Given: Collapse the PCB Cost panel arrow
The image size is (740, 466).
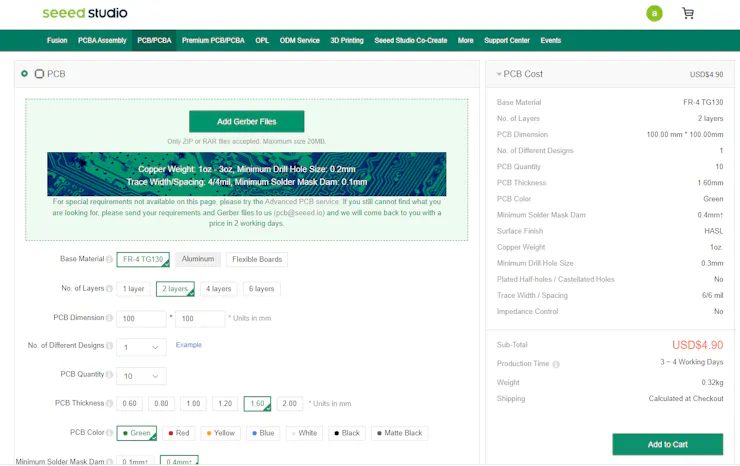Looking at the screenshot, I should [499, 74].
